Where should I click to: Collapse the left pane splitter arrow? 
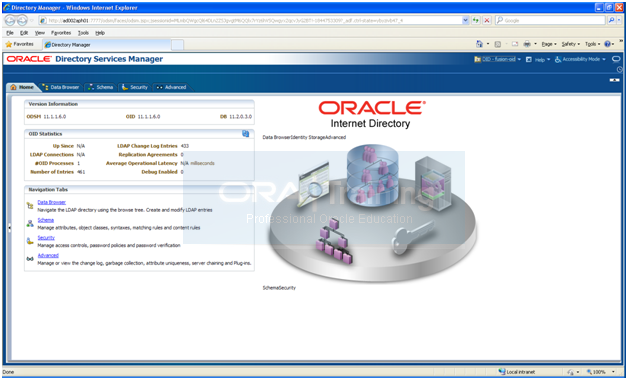[x=9, y=227]
